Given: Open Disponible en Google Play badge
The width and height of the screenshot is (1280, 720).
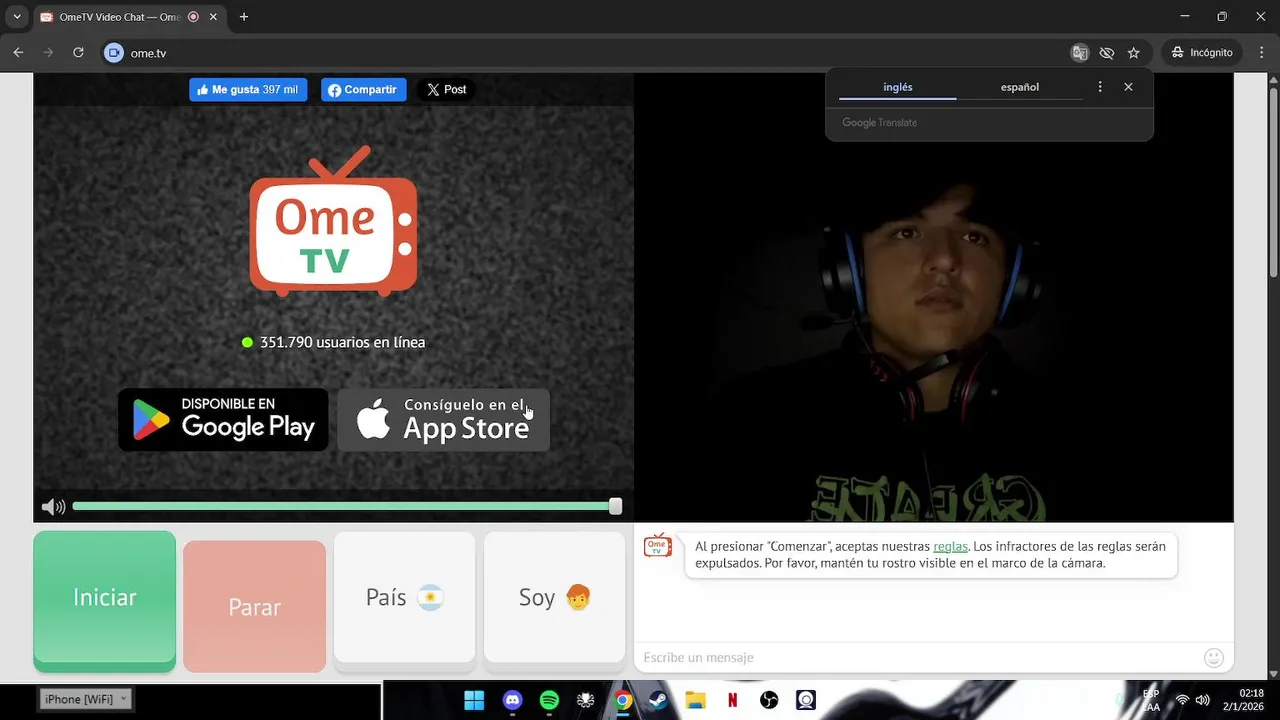Looking at the screenshot, I should (x=223, y=419).
